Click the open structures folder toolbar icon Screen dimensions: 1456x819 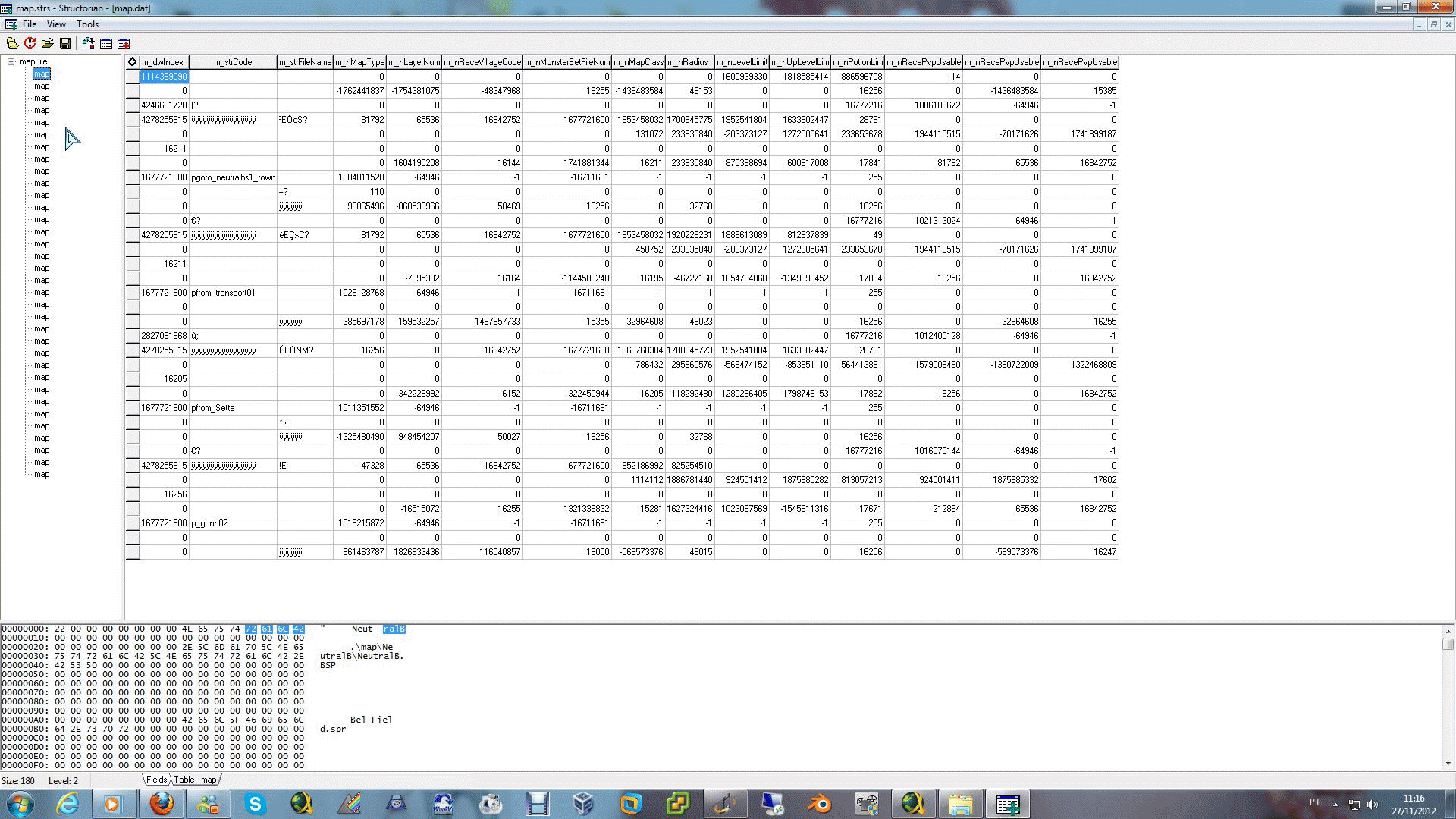pos(12,43)
